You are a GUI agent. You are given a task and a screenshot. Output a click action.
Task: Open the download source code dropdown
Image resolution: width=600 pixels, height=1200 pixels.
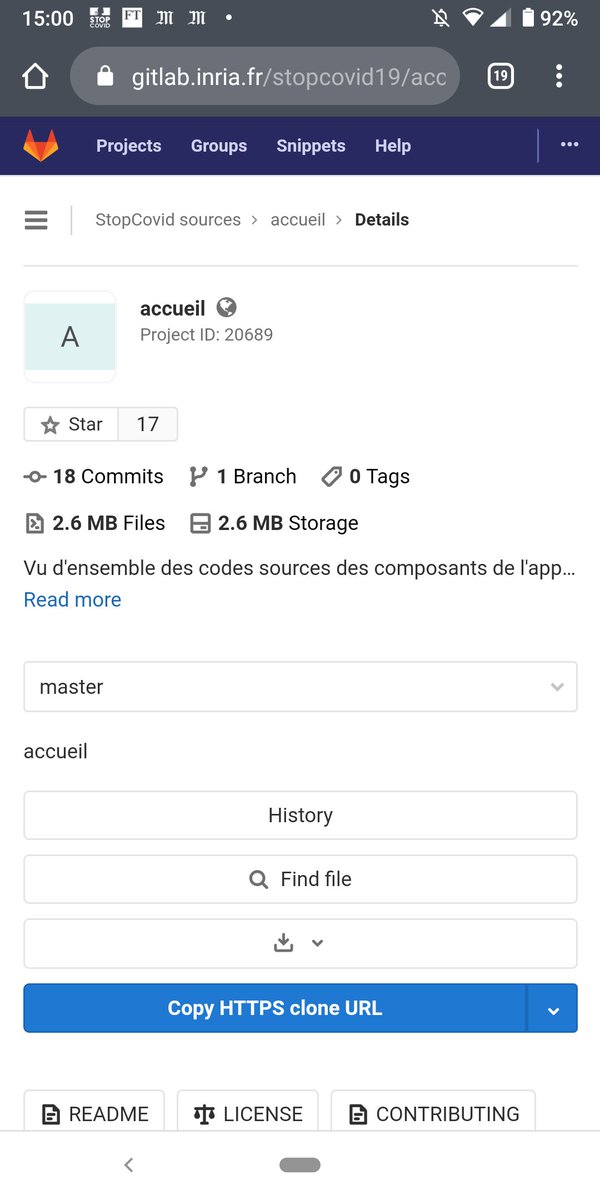[x=300, y=943]
